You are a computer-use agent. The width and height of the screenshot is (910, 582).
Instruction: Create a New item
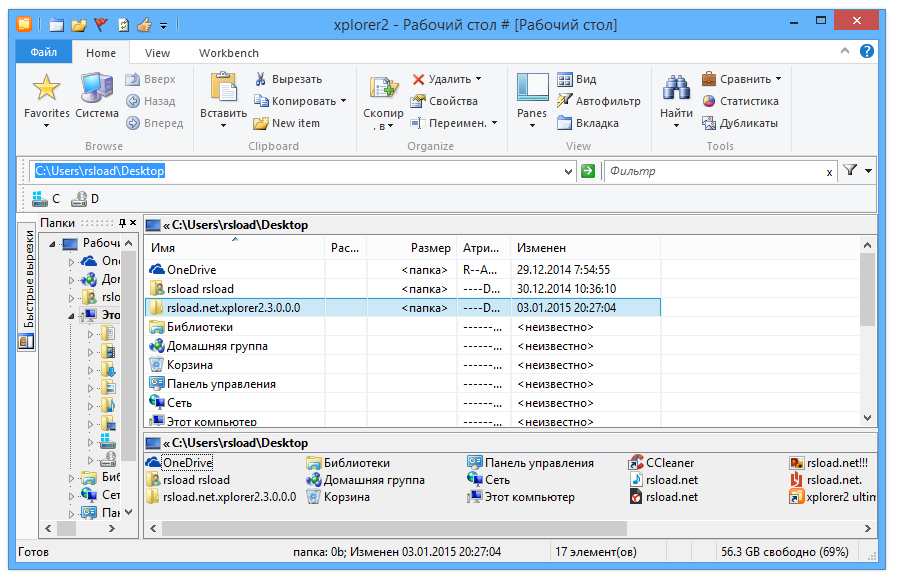coord(287,124)
